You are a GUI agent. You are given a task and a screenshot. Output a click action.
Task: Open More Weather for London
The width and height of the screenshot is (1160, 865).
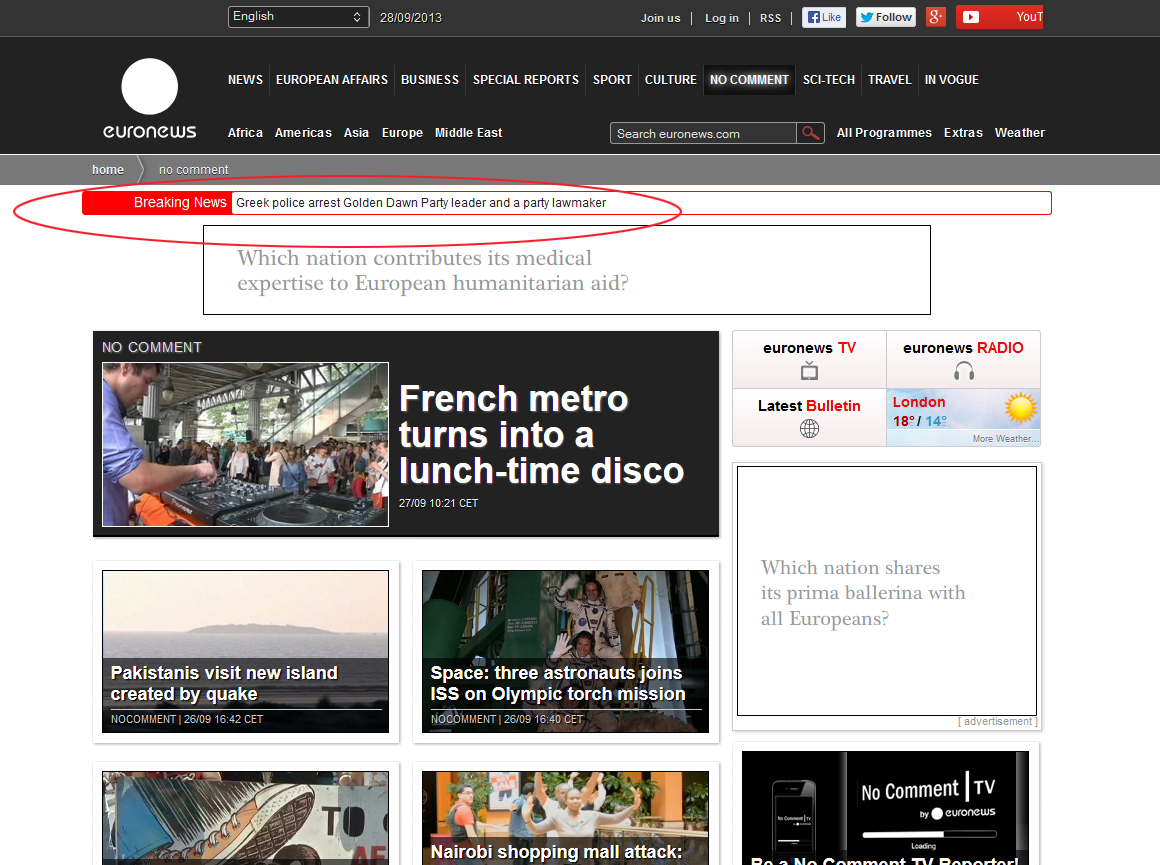point(1005,439)
